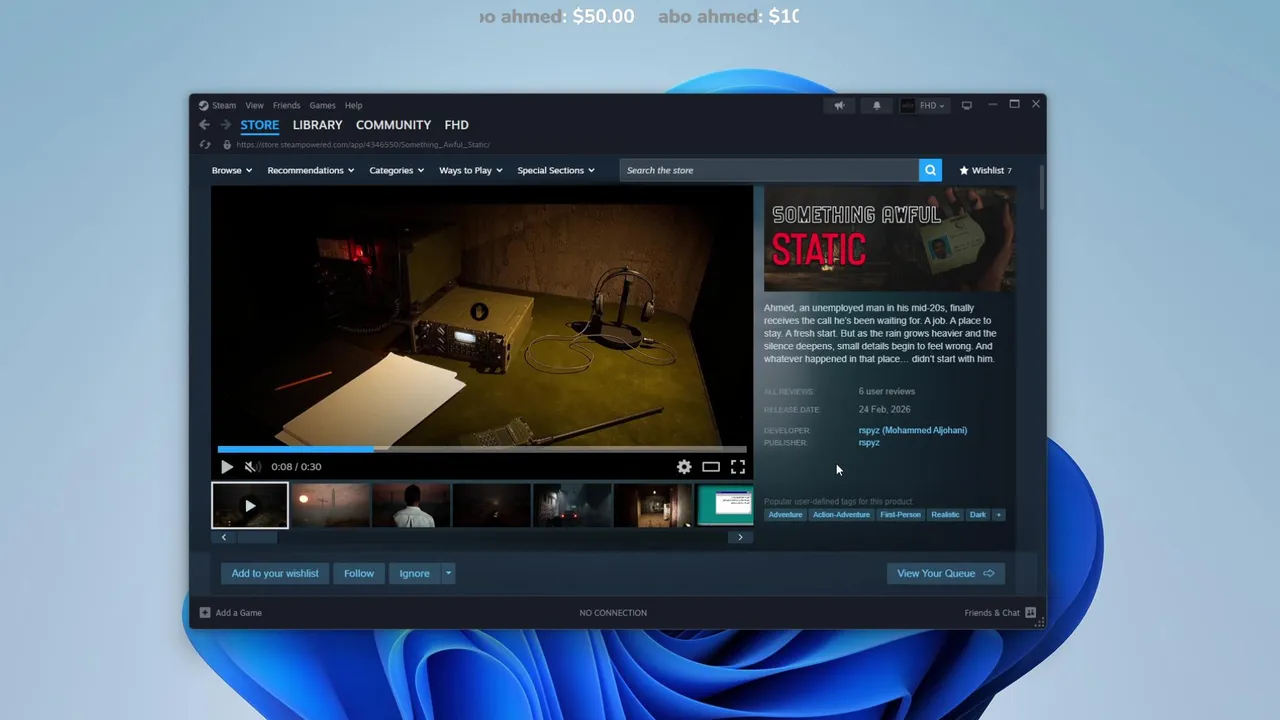The width and height of the screenshot is (1280, 720).
Task: Select the trailer thumbnail with the play icon
Action: pos(250,505)
